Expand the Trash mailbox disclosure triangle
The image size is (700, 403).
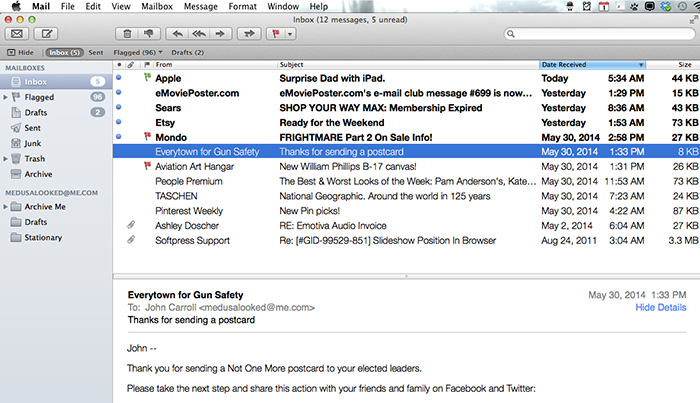pyautogui.click(x=5, y=158)
